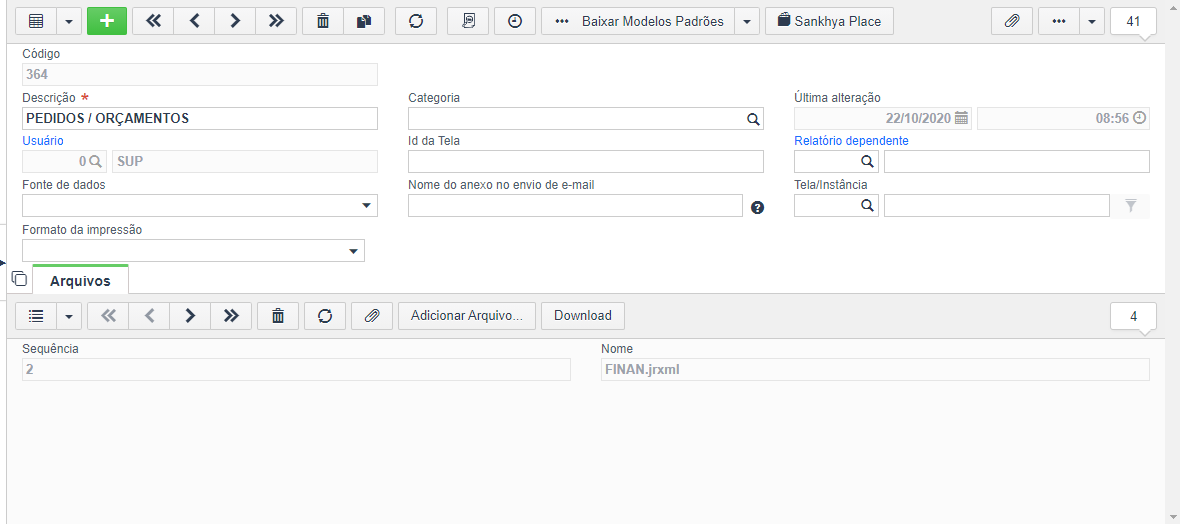This screenshot has height=524, width=1180.
Task: Expand the Formato da impressão dropdown
Action: click(354, 251)
